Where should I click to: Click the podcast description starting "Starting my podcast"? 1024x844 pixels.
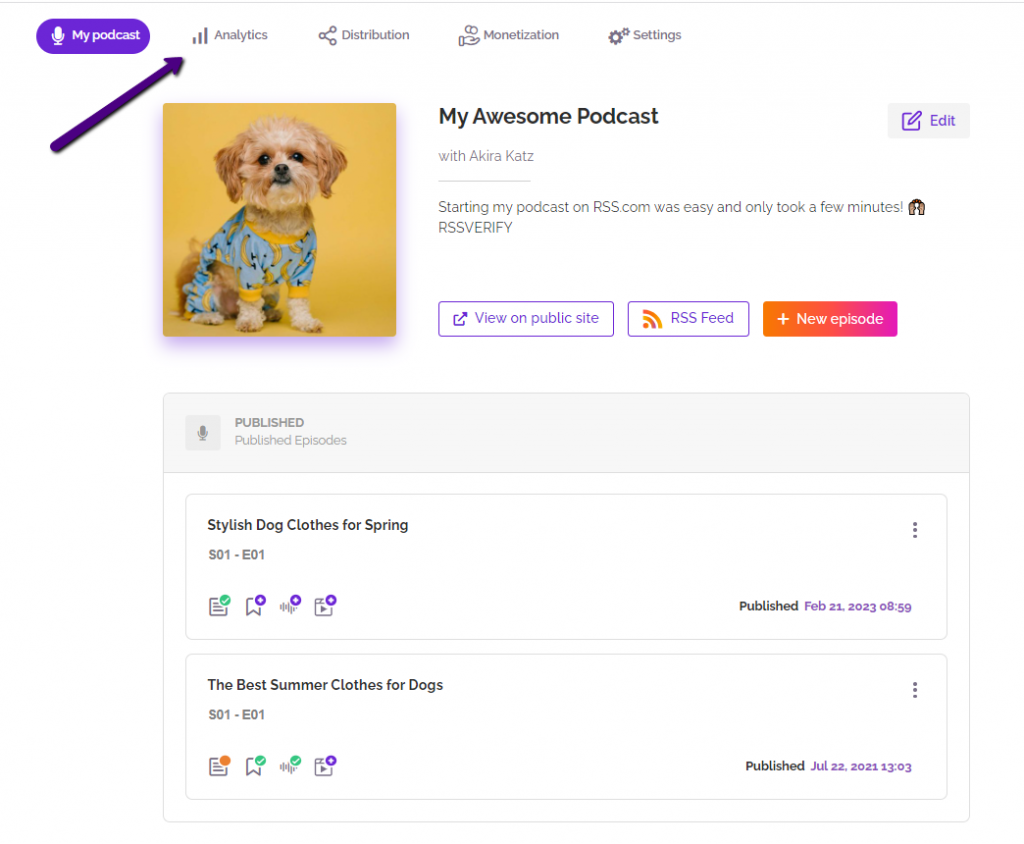pos(681,217)
